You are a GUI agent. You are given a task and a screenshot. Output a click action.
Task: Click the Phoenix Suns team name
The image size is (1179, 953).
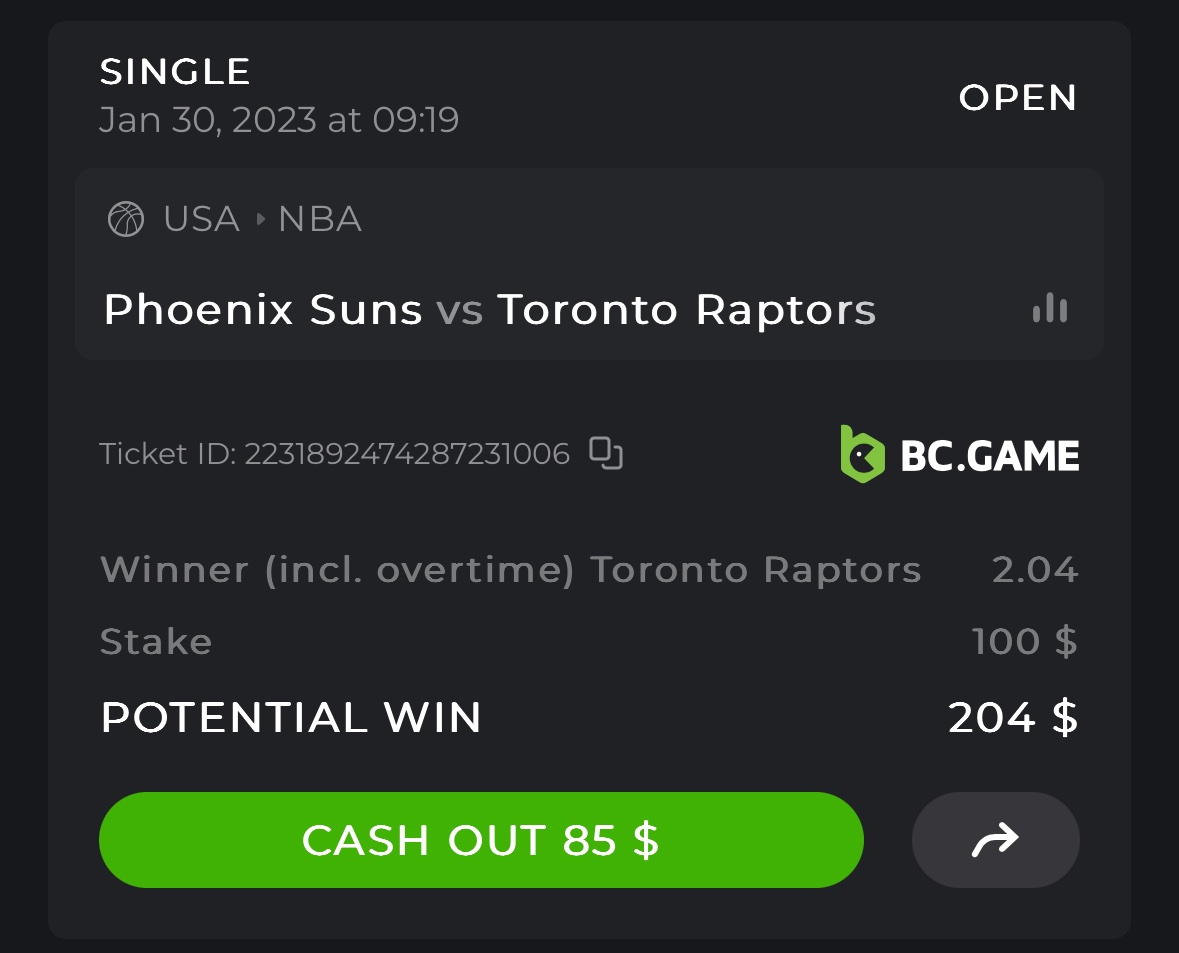(263, 310)
